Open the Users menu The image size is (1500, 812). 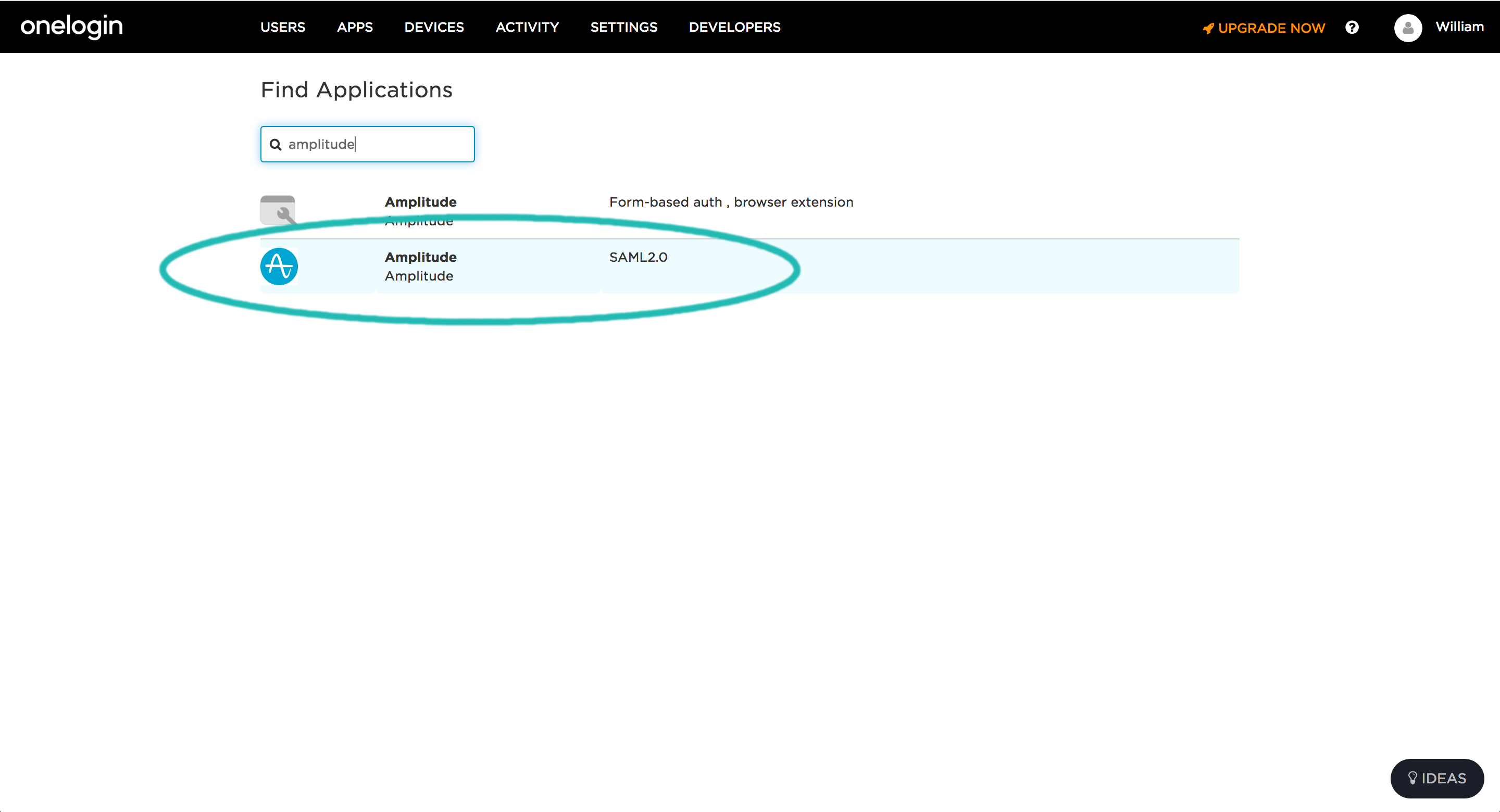point(283,28)
